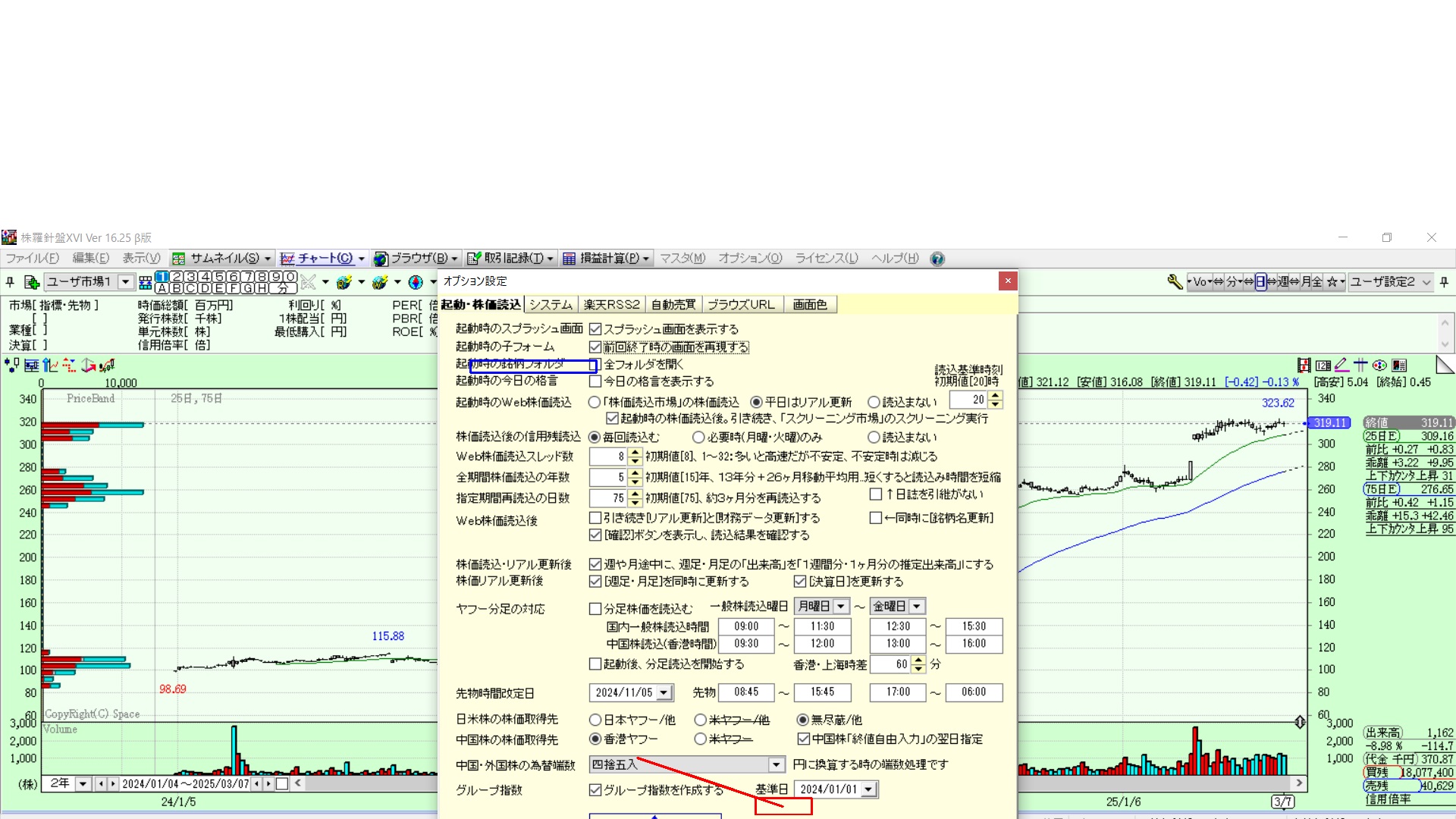
Task: Open the 四捨五入 rounding dropdown
Action: (x=776, y=765)
